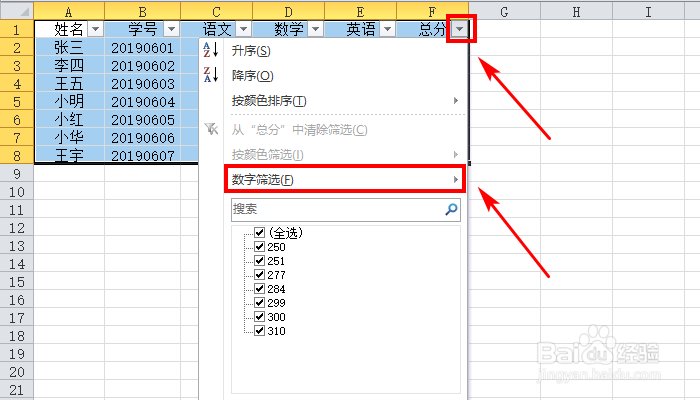Select row 2 header
This screenshot has width=700, height=400.
(x=17, y=47)
